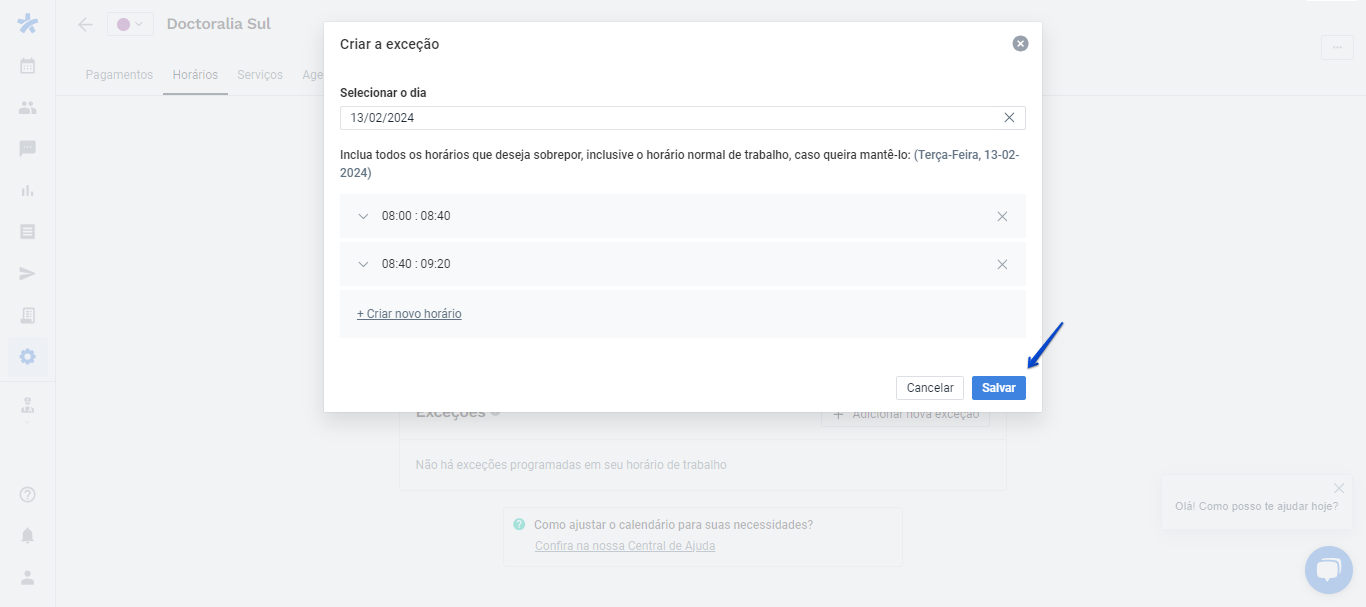Expand the 08:00 : 08:40 time slot

(363, 216)
